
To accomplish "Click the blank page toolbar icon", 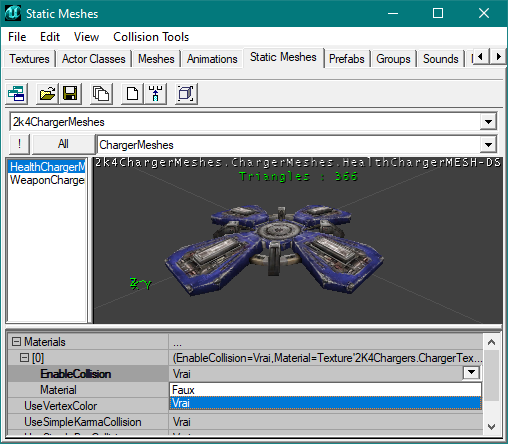I will 132,94.
